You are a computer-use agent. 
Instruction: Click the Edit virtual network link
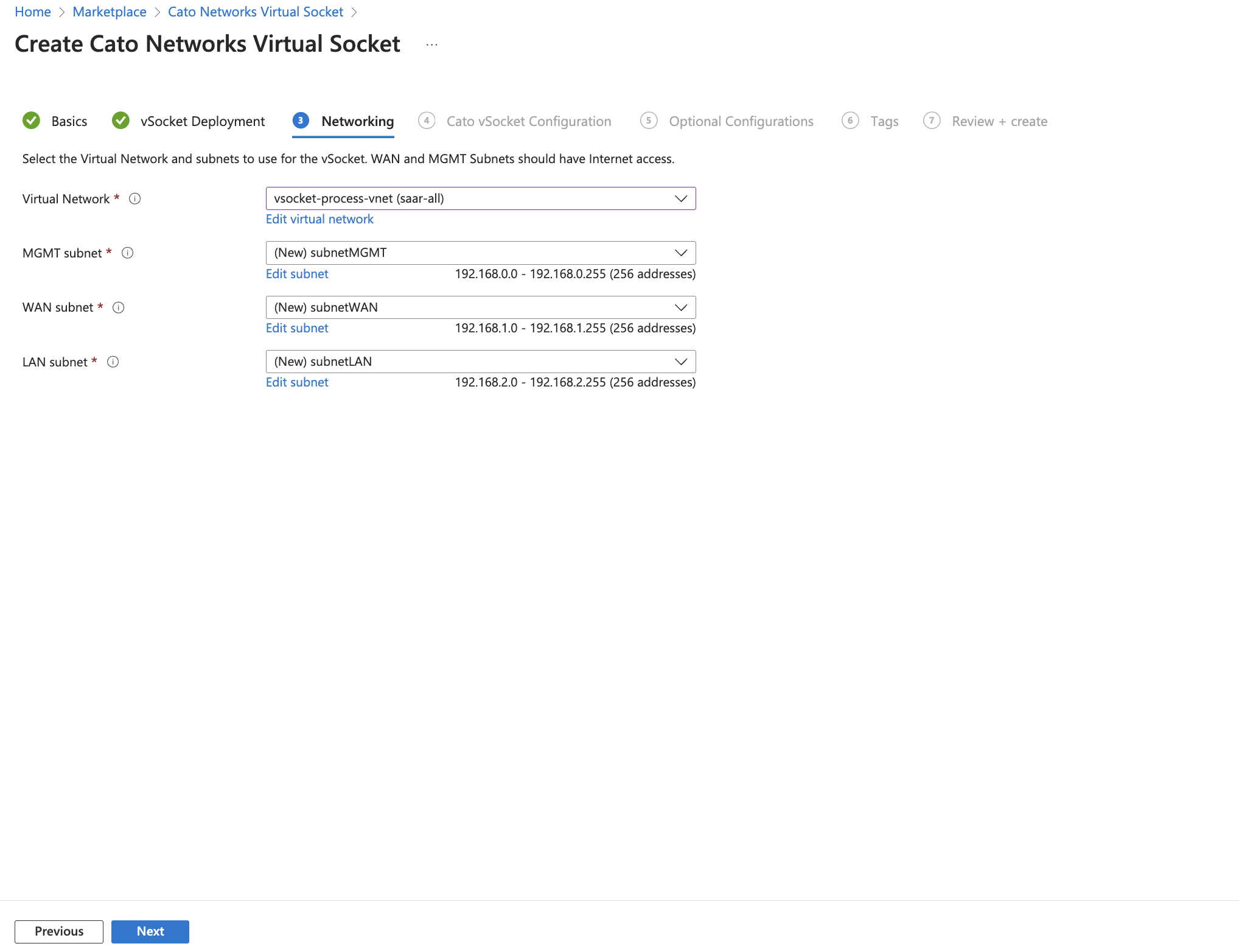pos(319,219)
